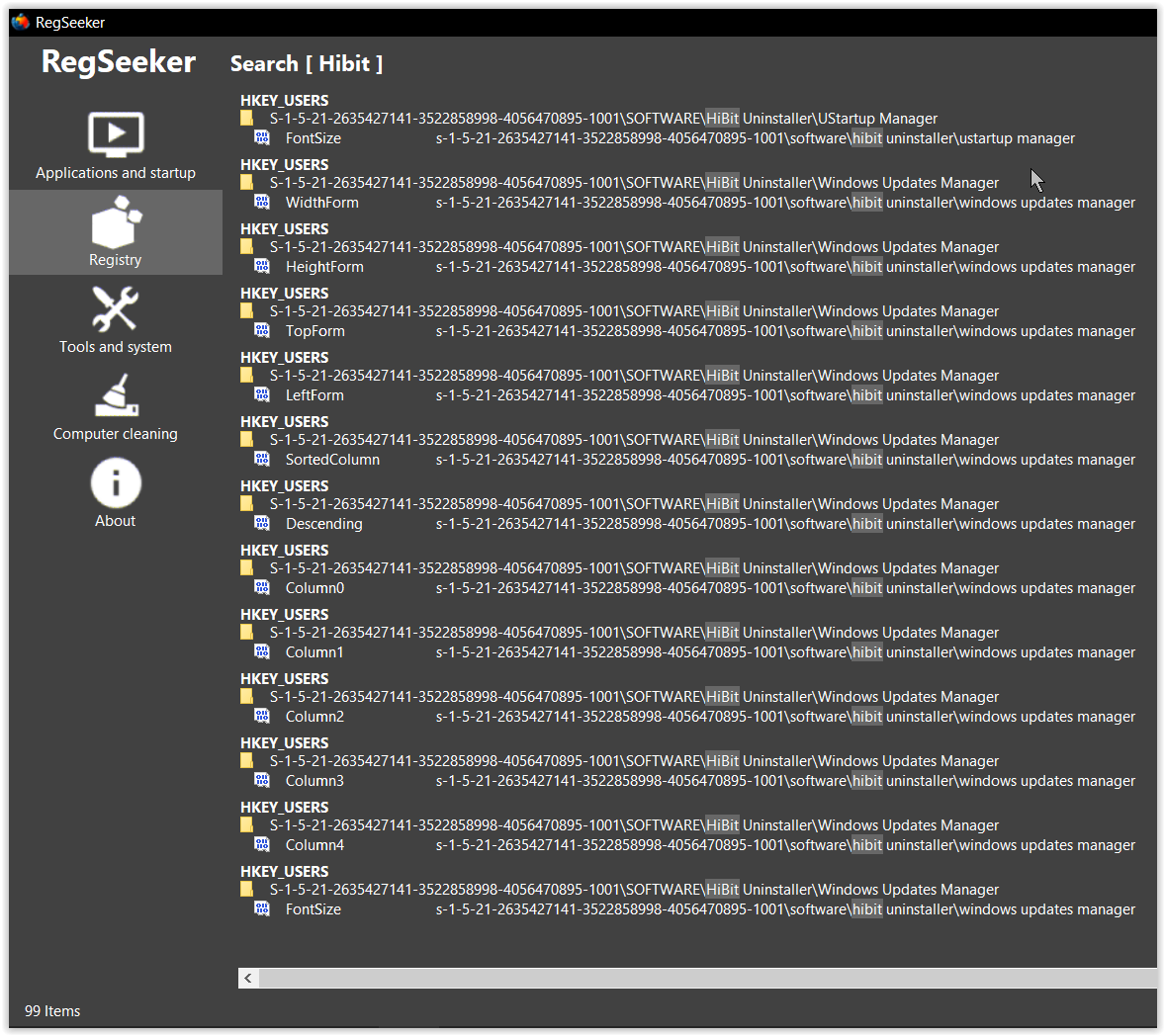
Task: Click the folder icon above the SortedColumn entry
Action: pyautogui.click(x=246, y=439)
